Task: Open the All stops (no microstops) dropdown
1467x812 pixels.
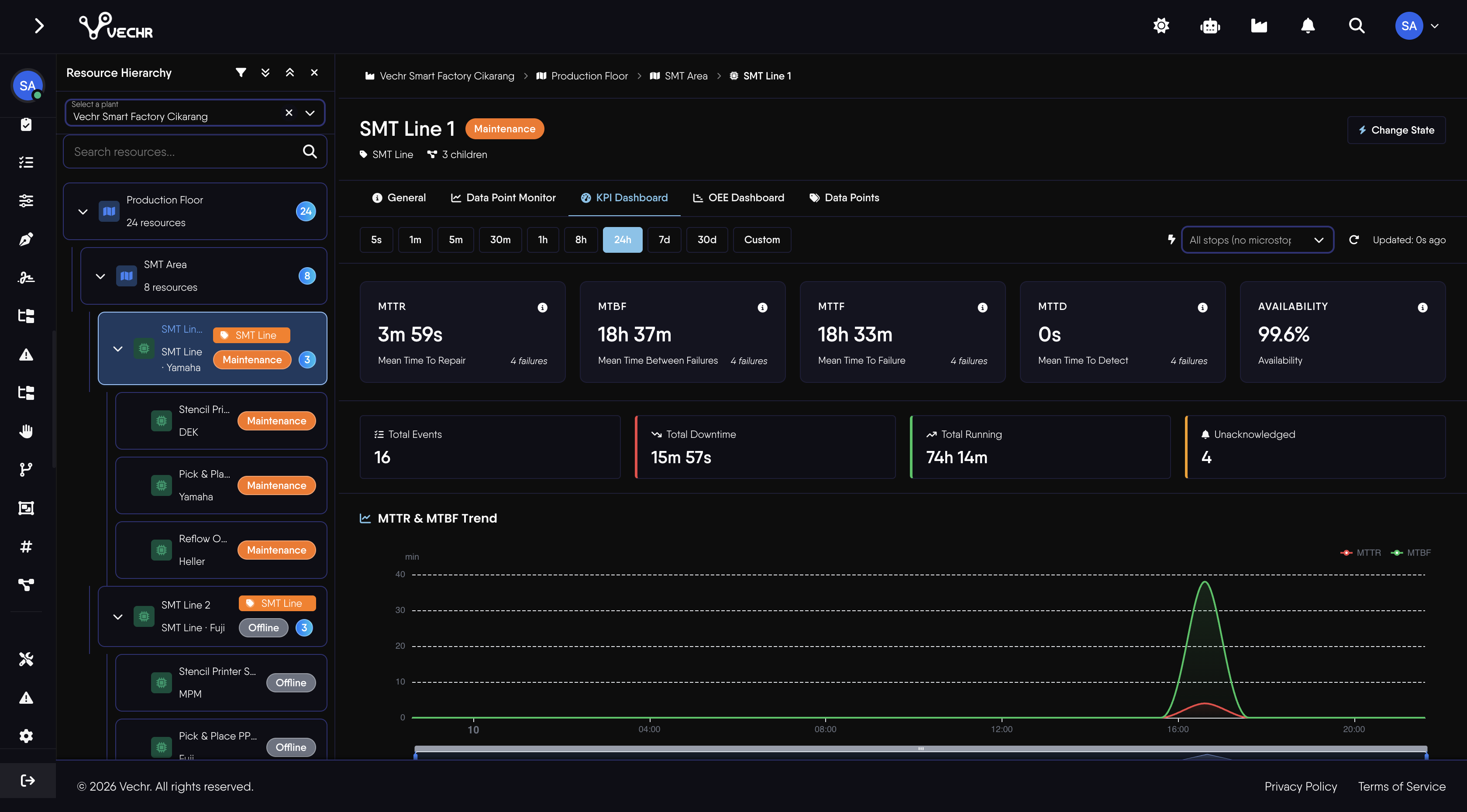Action: 1257,240
